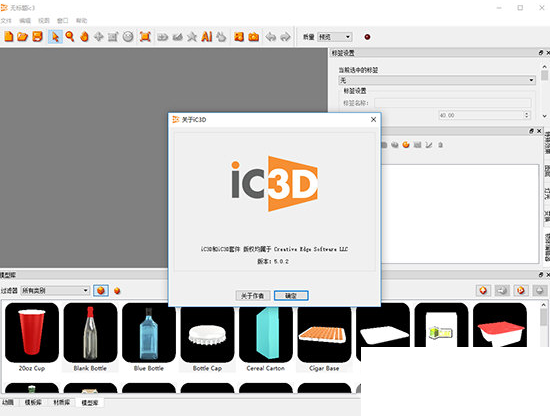Click the red record dot button
Image resolution: width=554 pixels, height=419 pixels.
click(x=367, y=37)
